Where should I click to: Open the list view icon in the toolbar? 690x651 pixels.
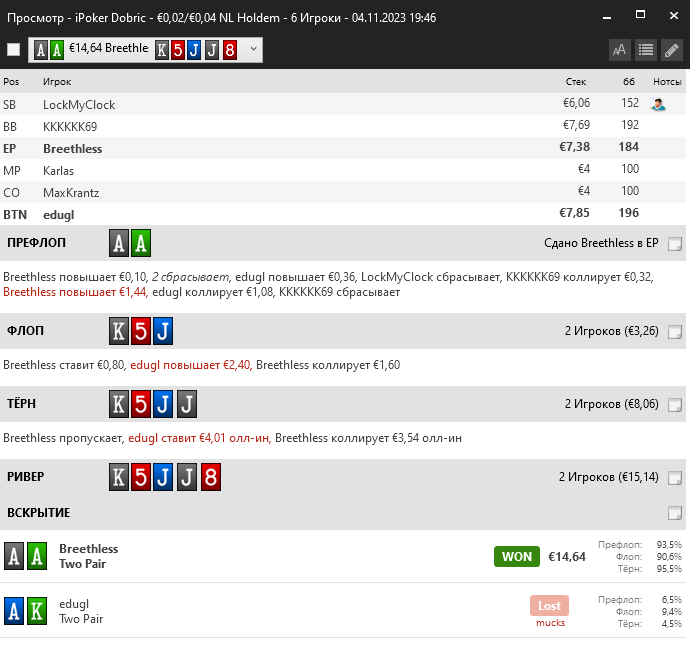click(646, 50)
